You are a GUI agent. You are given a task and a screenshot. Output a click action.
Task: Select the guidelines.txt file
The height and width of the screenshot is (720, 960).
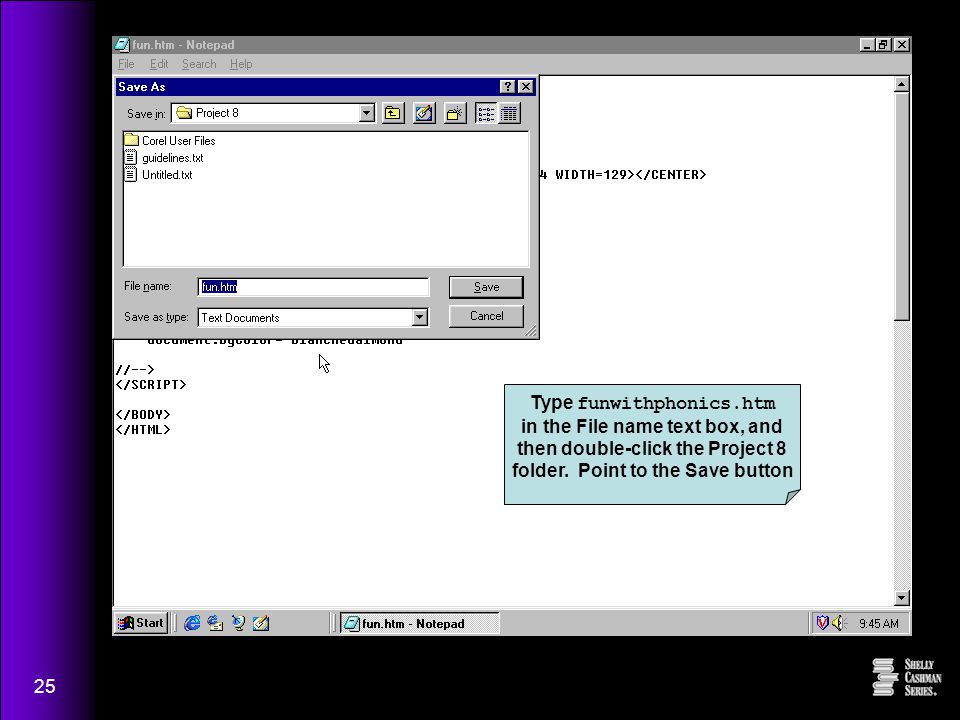tap(164, 158)
